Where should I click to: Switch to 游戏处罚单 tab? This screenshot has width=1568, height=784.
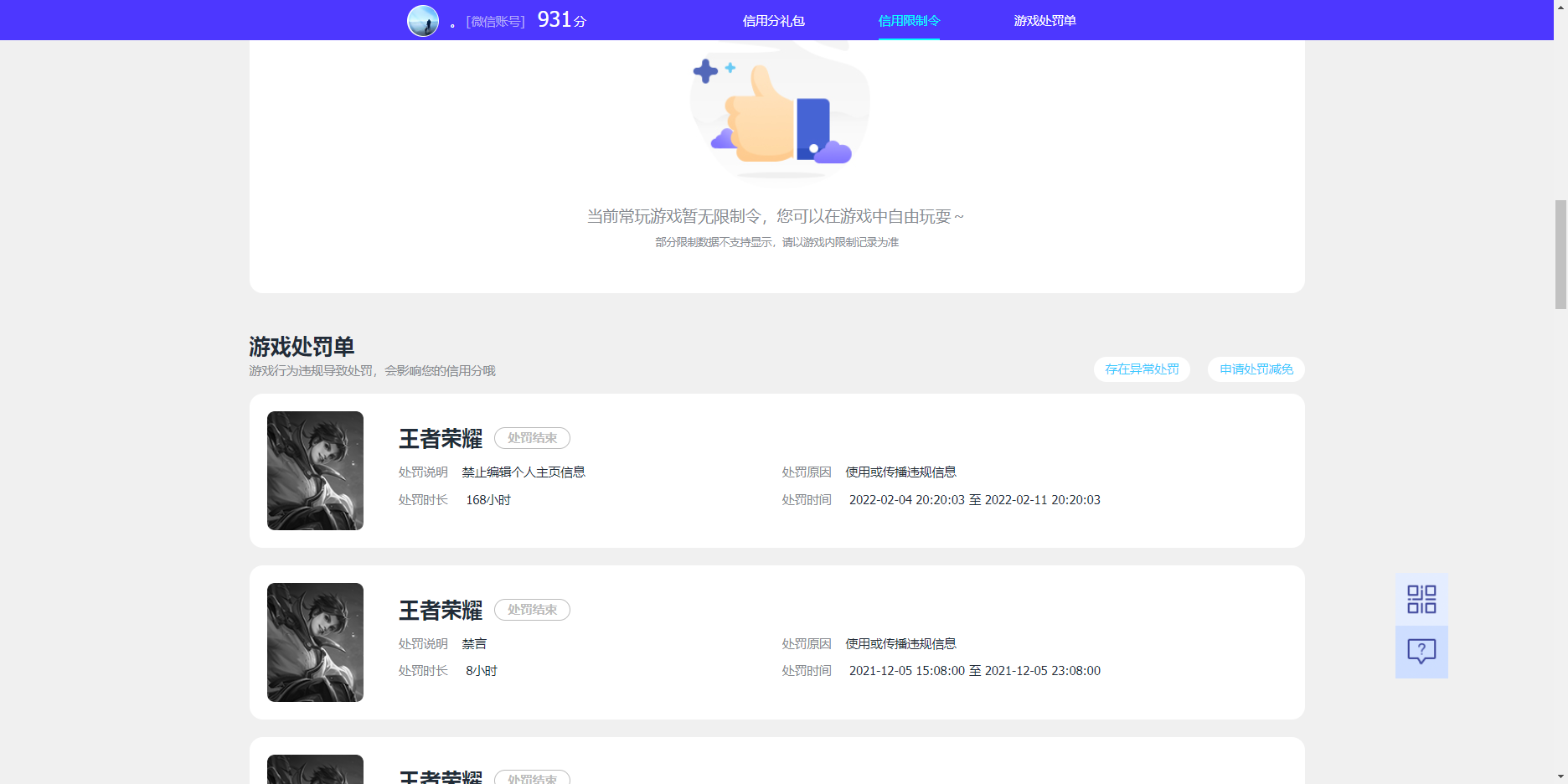(1044, 21)
